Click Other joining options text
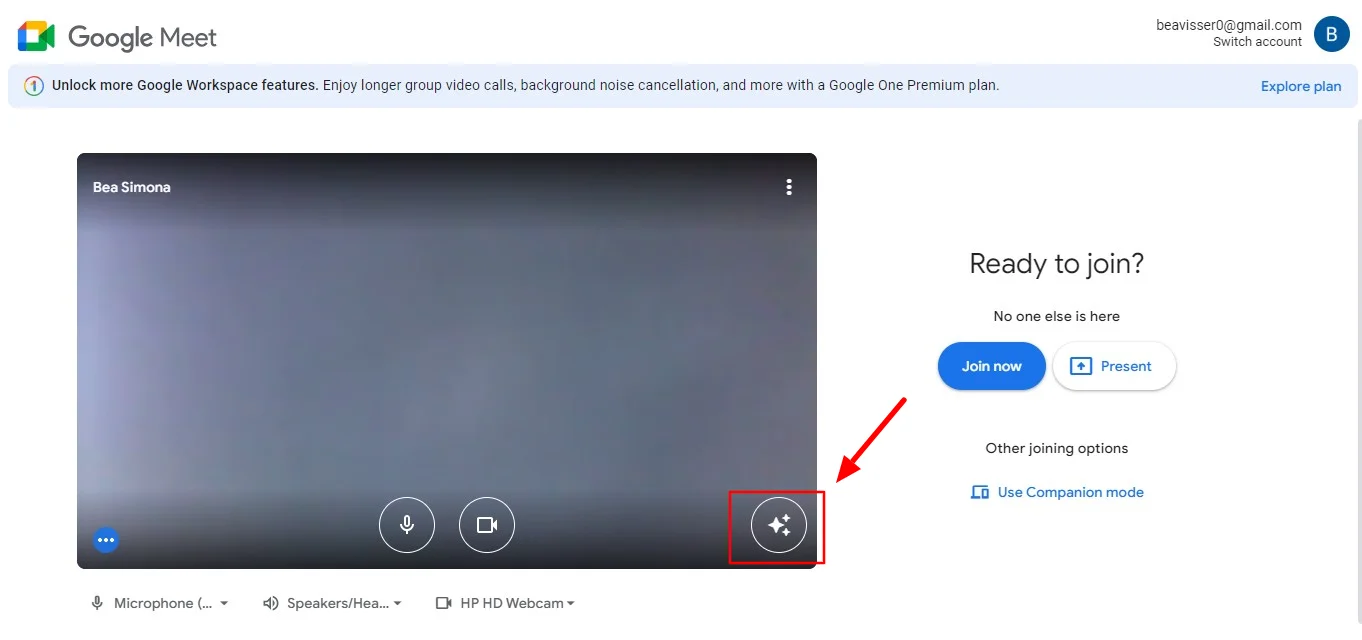Viewport: 1362px width, 640px height. tap(1057, 448)
